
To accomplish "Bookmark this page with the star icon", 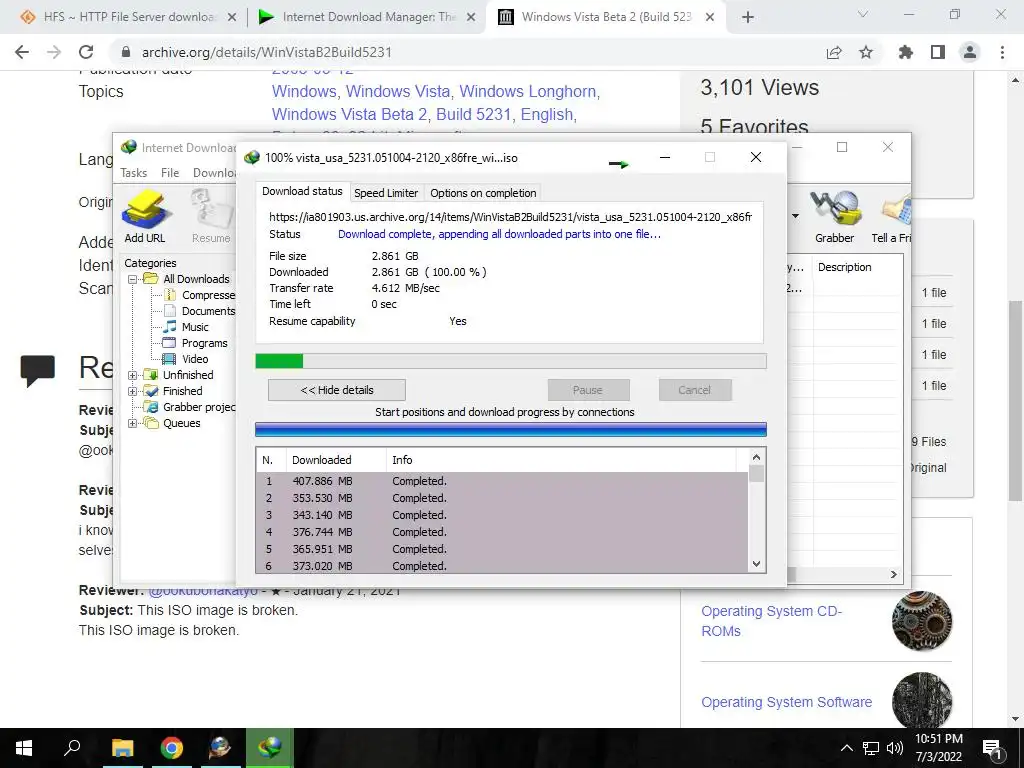I will click(866, 52).
